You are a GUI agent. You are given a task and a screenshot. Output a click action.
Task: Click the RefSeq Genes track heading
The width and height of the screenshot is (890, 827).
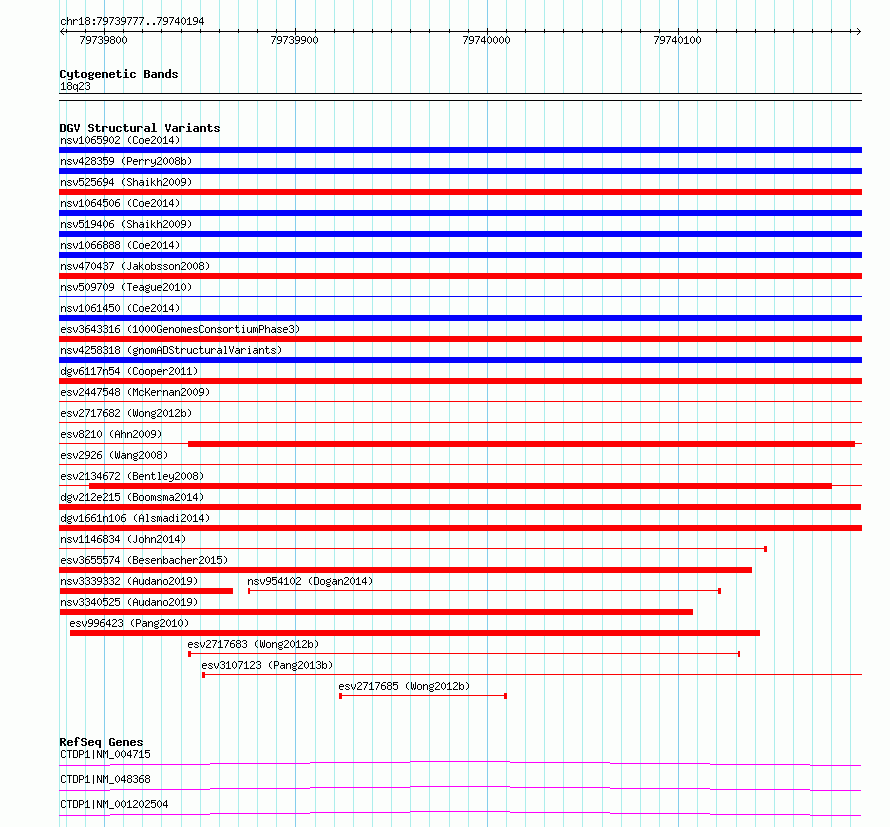point(101,742)
